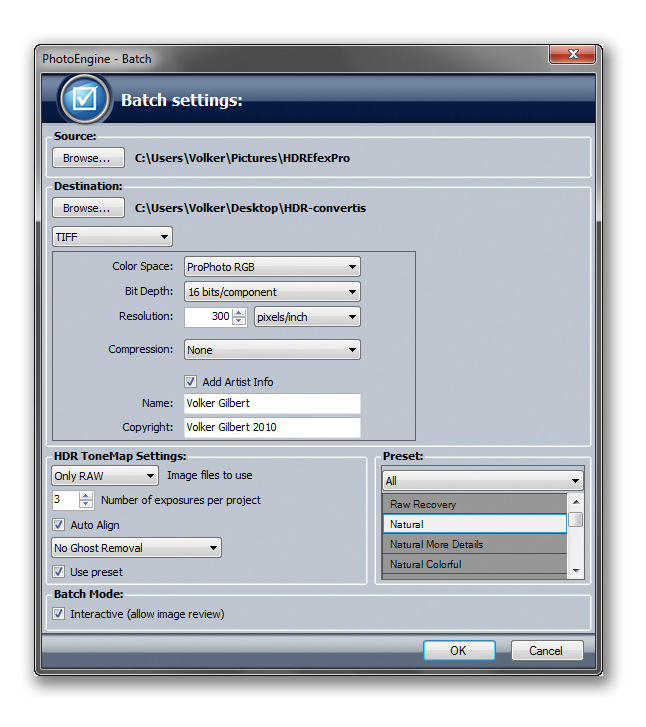Close the PhotoEngine Batch dialog
This screenshot has width=646, height=727.
[x=573, y=54]
